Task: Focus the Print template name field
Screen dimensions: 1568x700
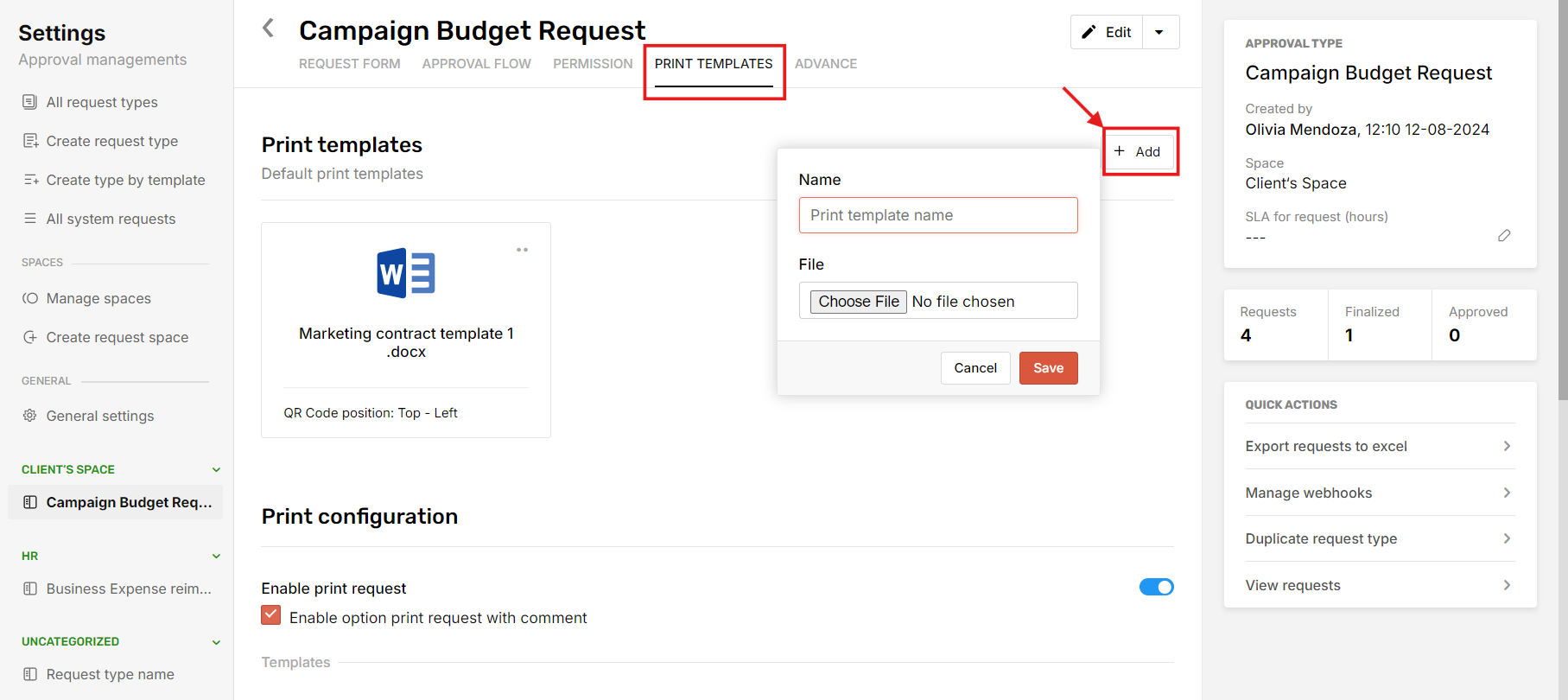Action: tap(938, 215)
